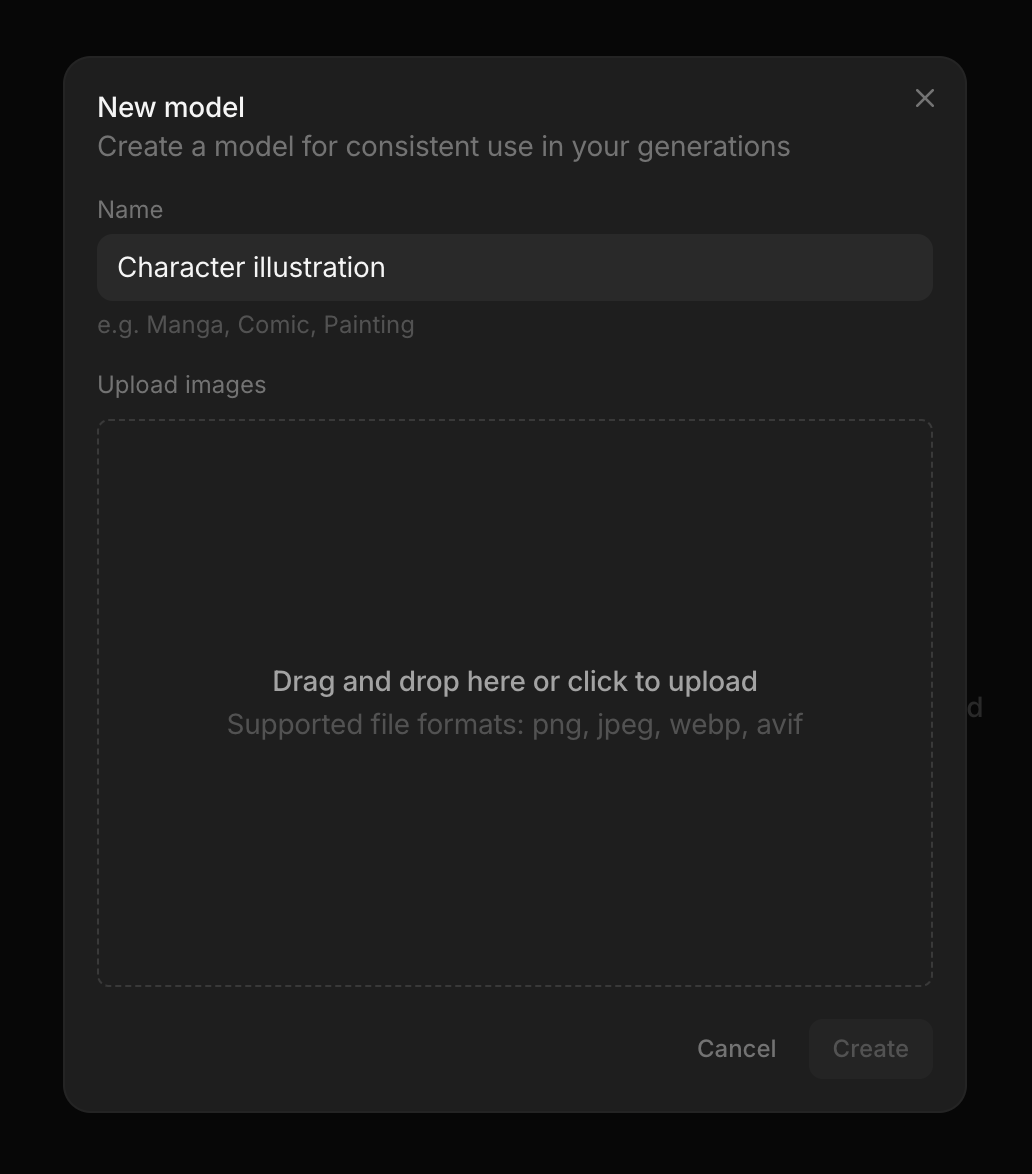Click 'webp' in the supported formats text
1032x1174 pixels.
coord(705,724)
